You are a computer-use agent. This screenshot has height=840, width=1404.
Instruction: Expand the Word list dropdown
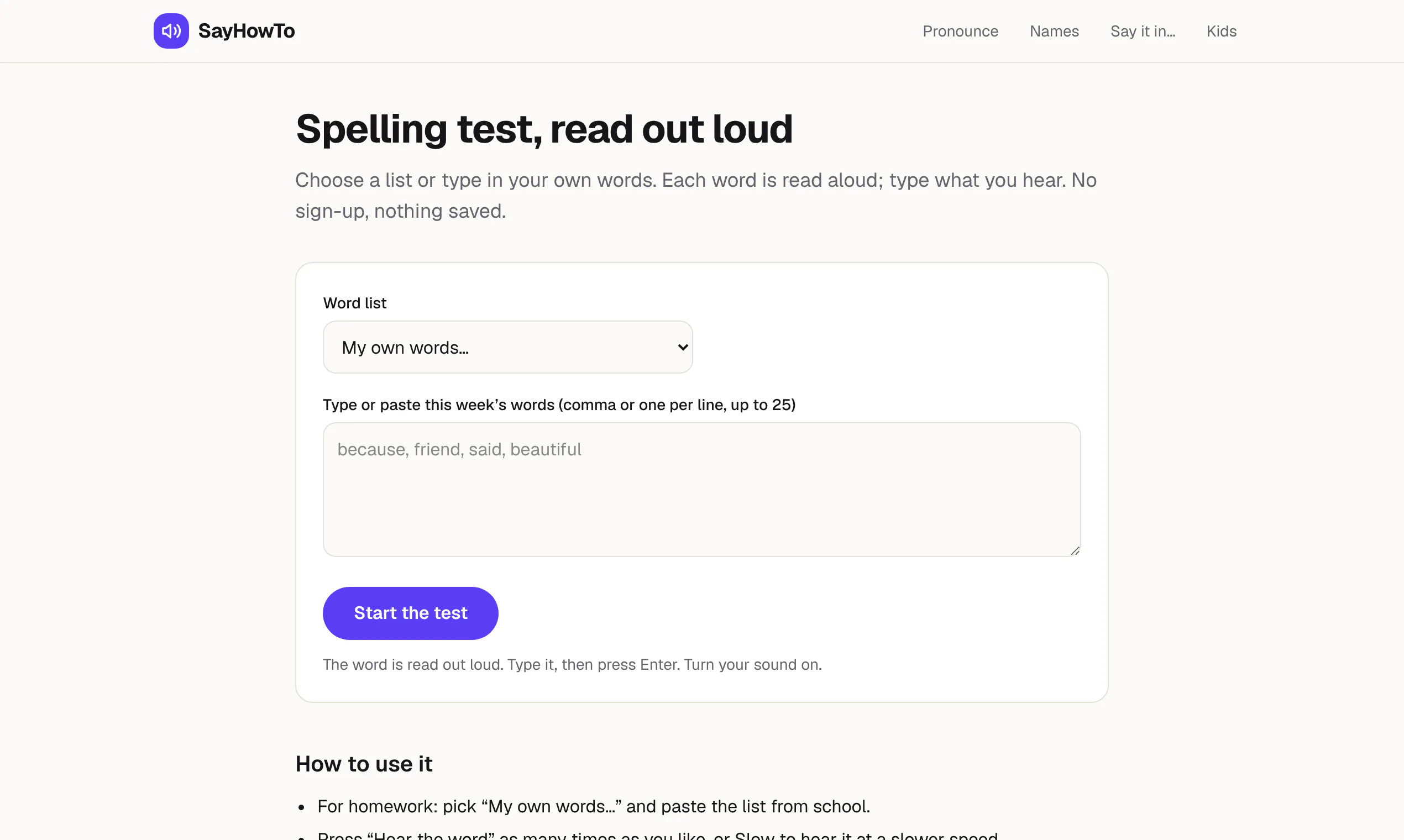pyautogui.click(x=507, y=347)
